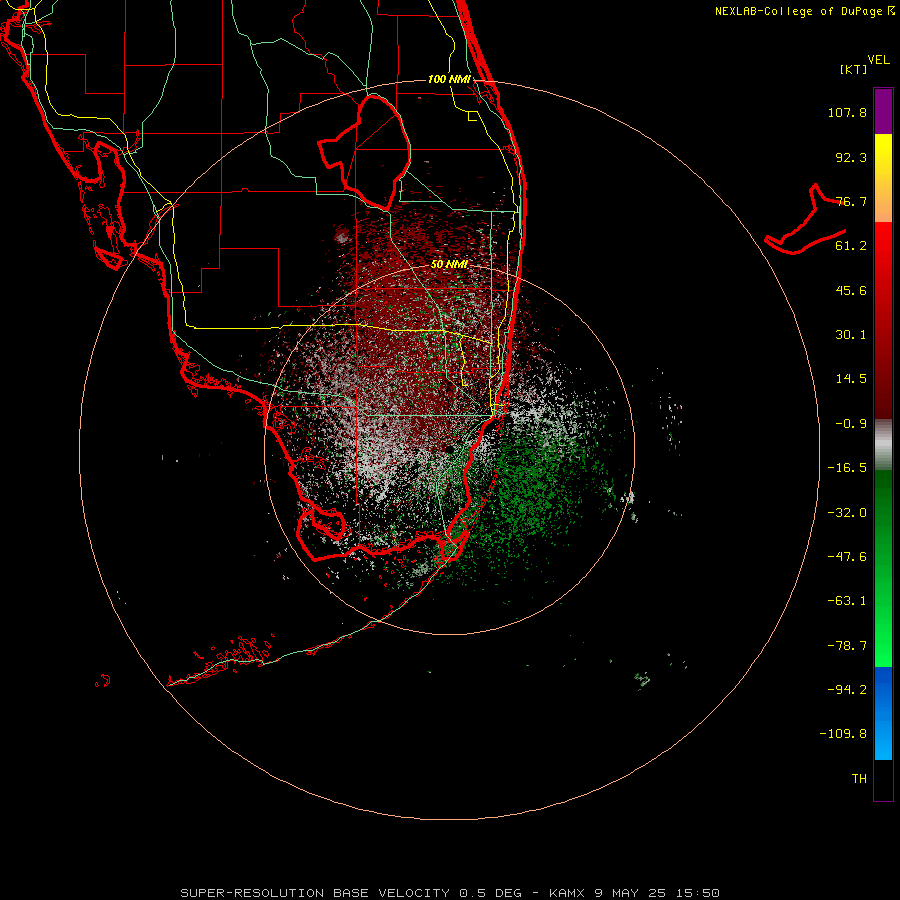This screenshot has width=900, height=900.
Task: Click the 45.6 scale value
Action: coord(851,290)
